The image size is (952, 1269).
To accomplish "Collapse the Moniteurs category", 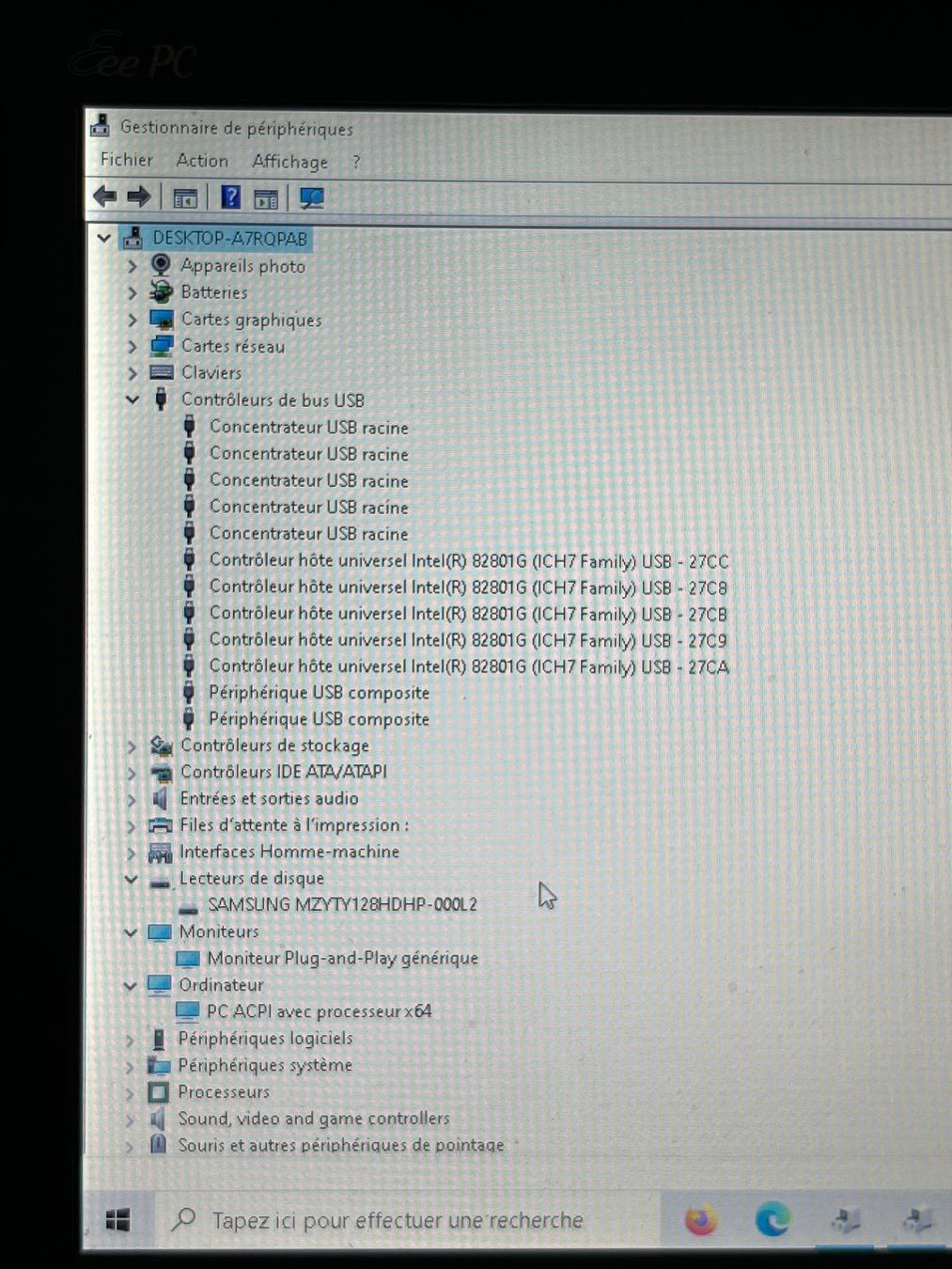I will tap(131, 932).
